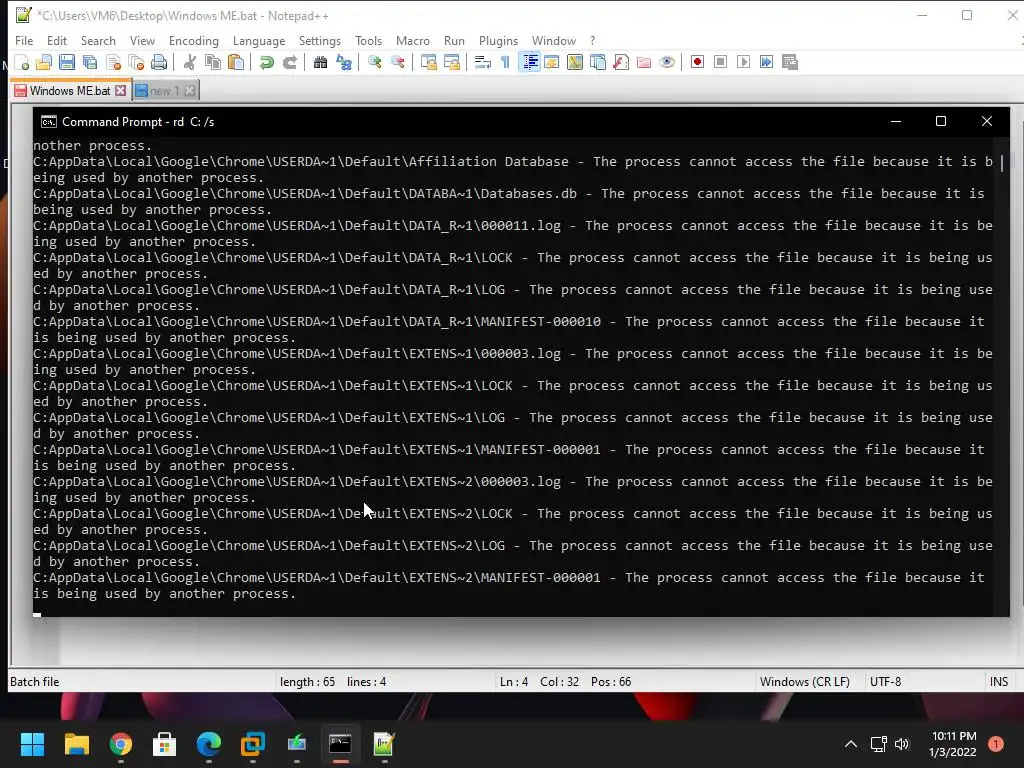1024x768 pixels.
Task: Close the Windows ME.bat tab
Action: point(120,91)
